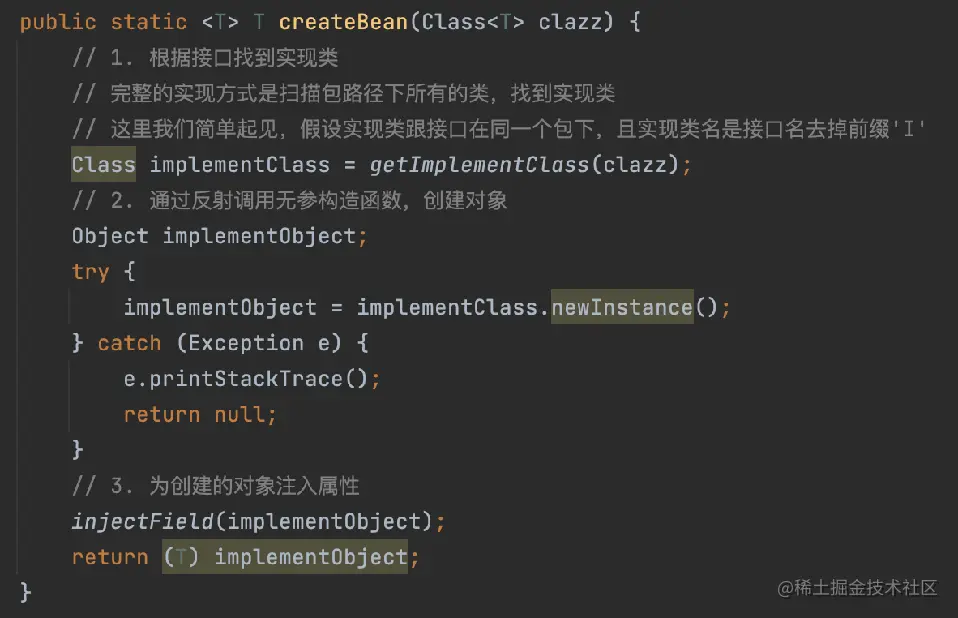Screen dimensions: 958x618
Task: Click the public keyword
Action: click(x=58, y=23)
